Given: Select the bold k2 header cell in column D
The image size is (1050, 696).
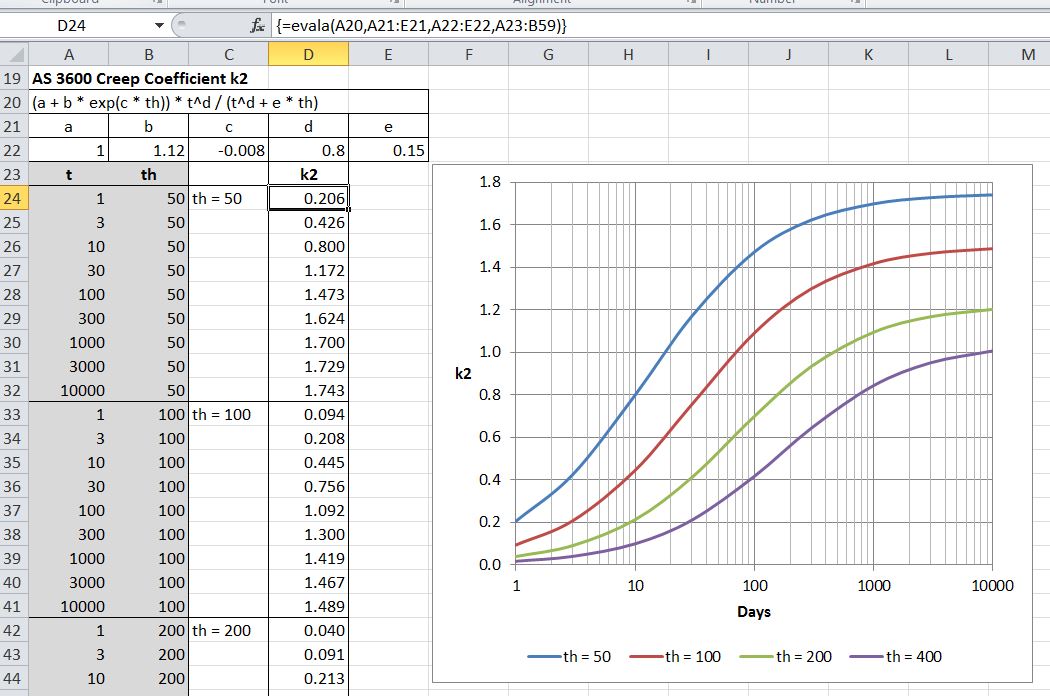Looking at the screenshot, I should tap(308, 174).
